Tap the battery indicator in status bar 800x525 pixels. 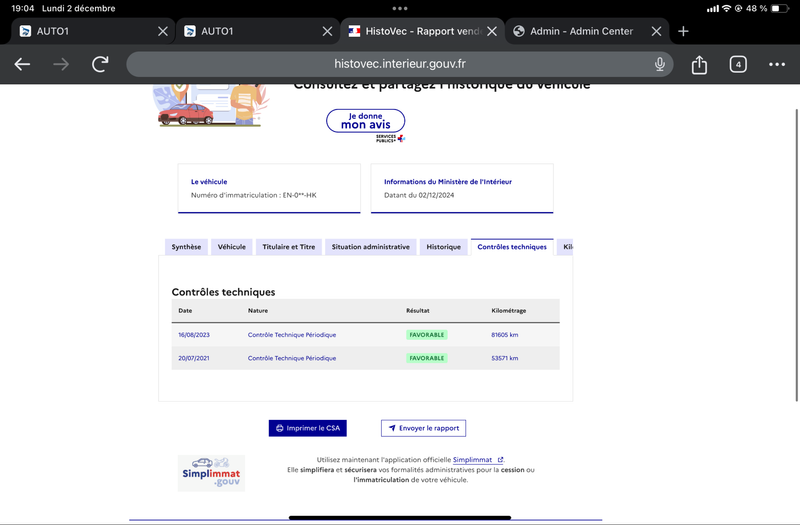coord(779,8)
